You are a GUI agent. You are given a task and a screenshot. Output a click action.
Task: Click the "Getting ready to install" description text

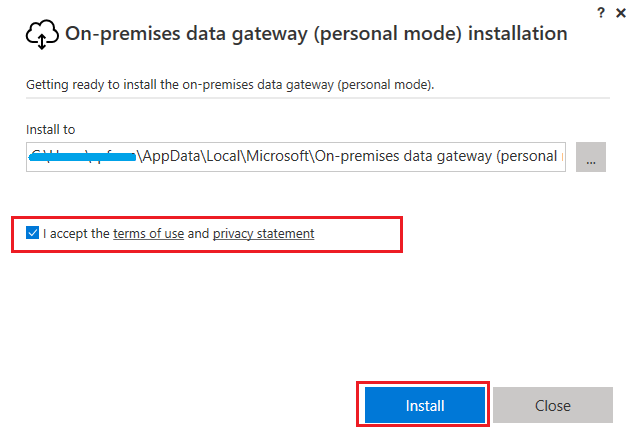[230, 85]
